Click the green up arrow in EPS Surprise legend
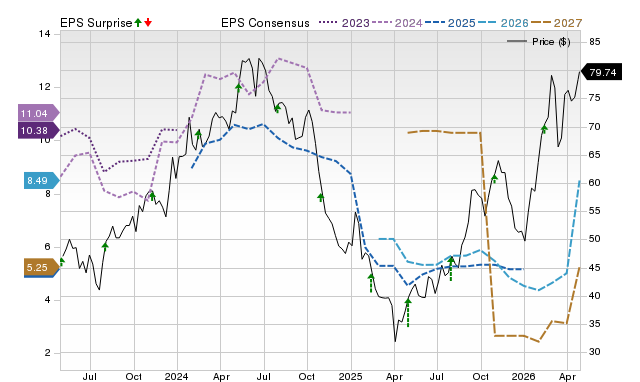Screen dimensions: 640x382 [x=138, y=22]
